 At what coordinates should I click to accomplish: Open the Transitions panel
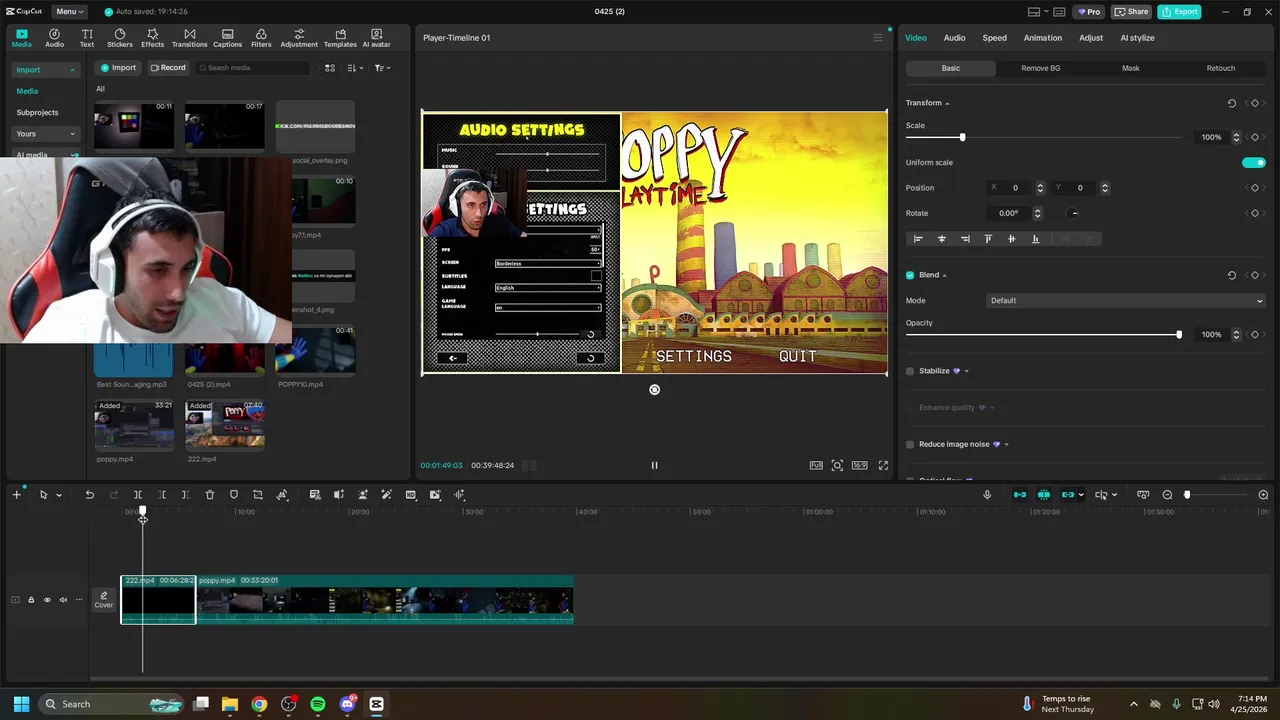(189, 38)
